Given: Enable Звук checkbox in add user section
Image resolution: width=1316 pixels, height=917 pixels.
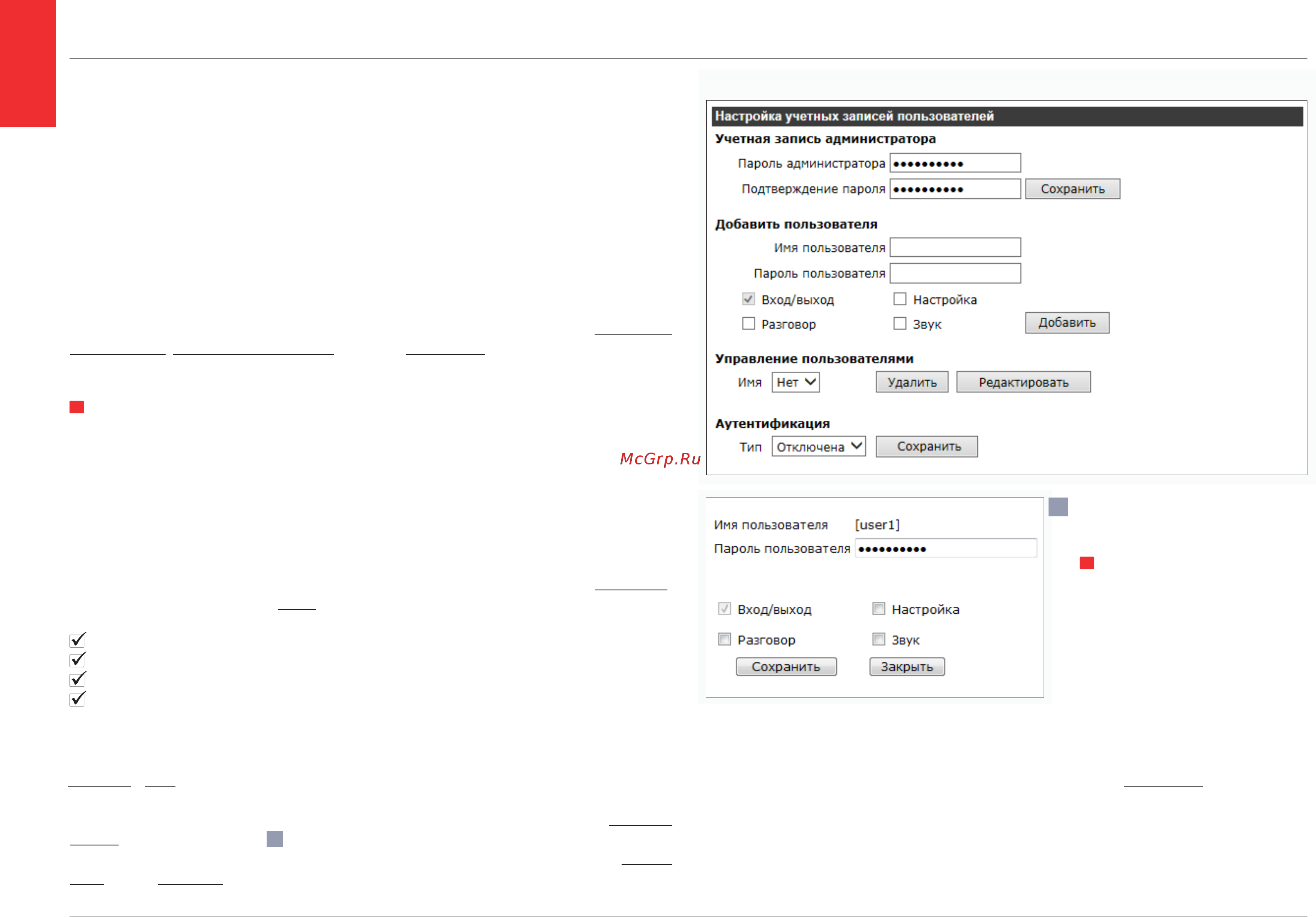Looking at the screenshot, I should click(900, 324).
